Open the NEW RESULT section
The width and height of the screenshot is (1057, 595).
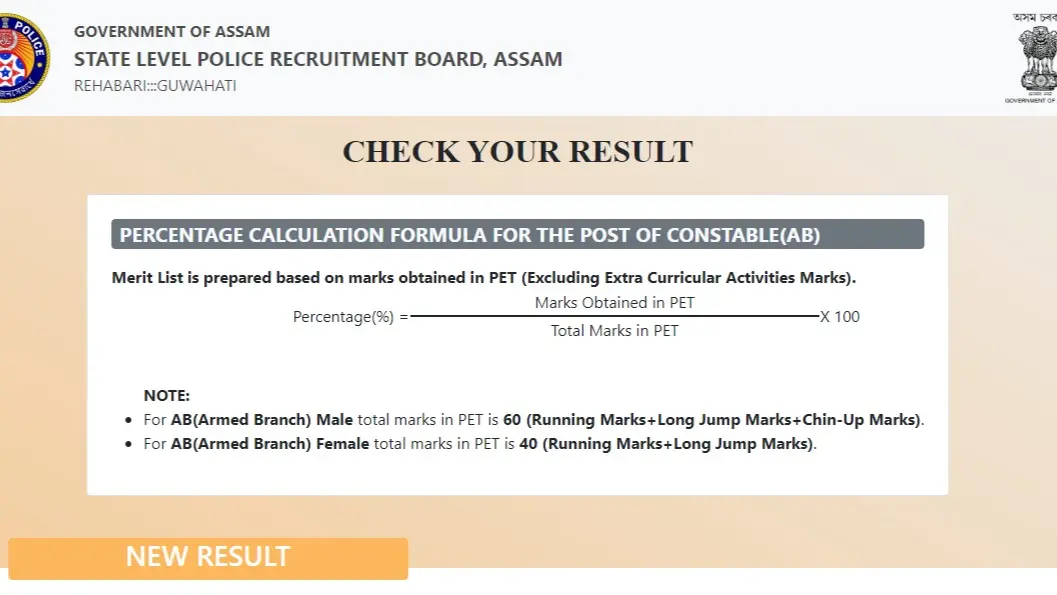(206, 556)
